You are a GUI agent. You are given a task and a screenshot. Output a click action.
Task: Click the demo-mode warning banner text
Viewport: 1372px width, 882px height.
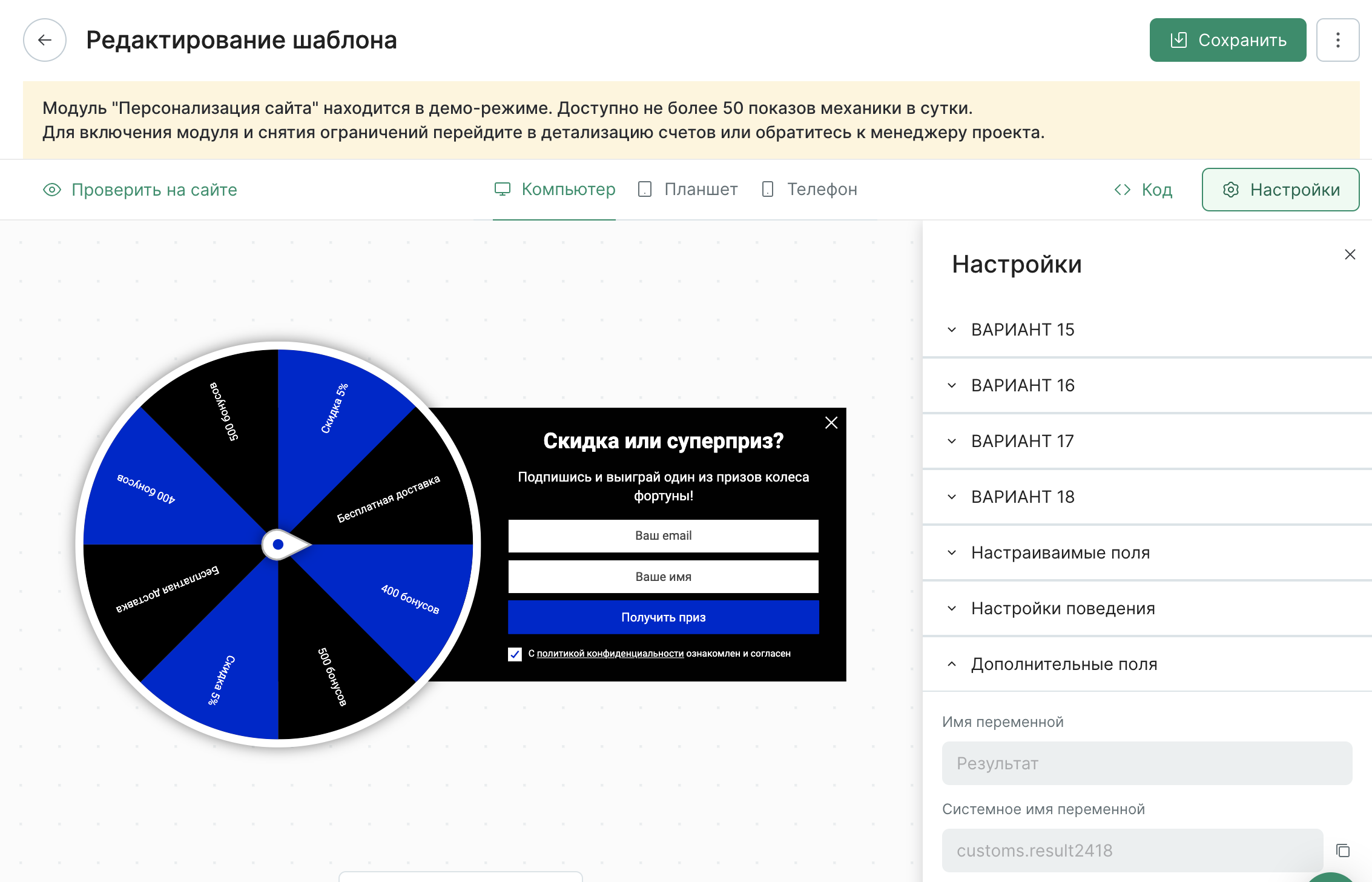(543, 120)
